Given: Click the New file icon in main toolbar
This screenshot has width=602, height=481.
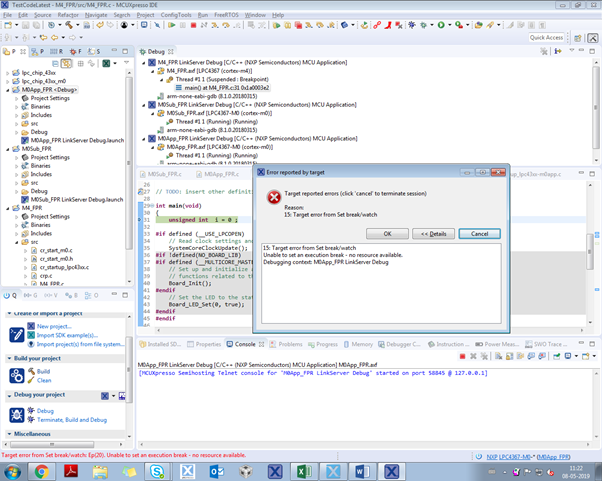Looking at the screenshot, I should tap(8, 25).
